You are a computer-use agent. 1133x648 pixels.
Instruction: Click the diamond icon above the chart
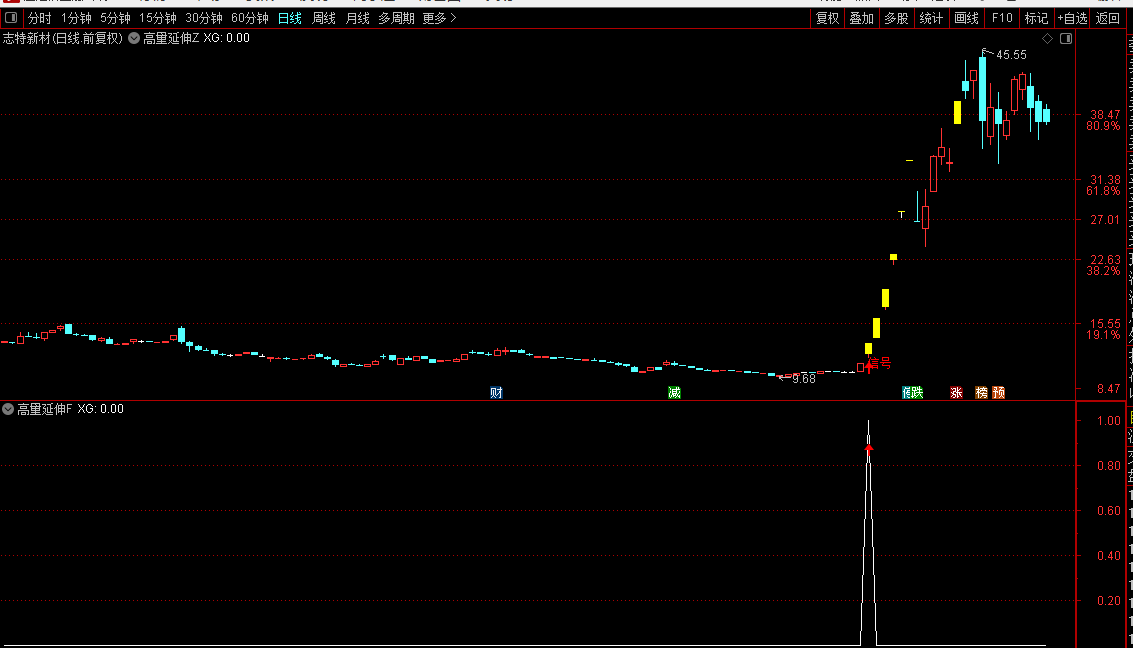1047,38
